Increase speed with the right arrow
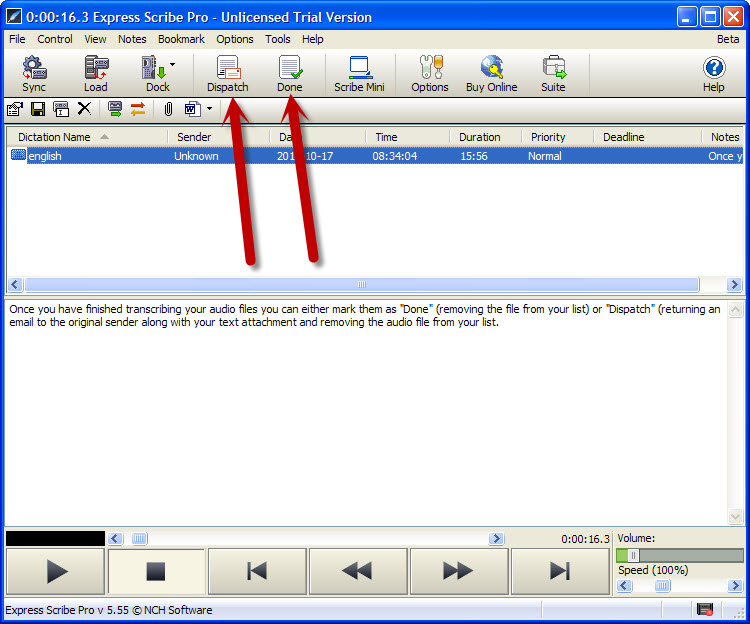 click(735, 586)
